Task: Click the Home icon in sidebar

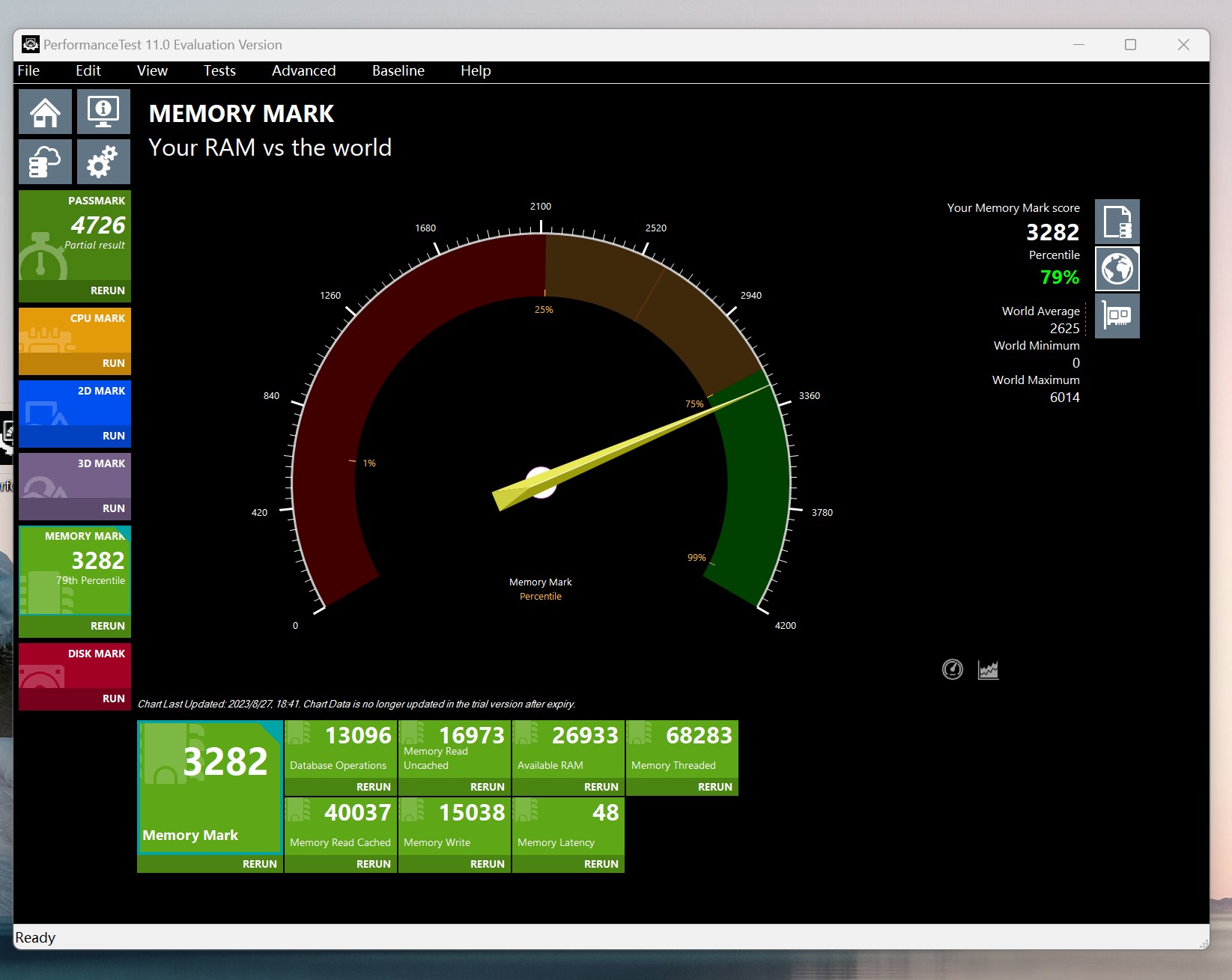Action: [45, 112]
